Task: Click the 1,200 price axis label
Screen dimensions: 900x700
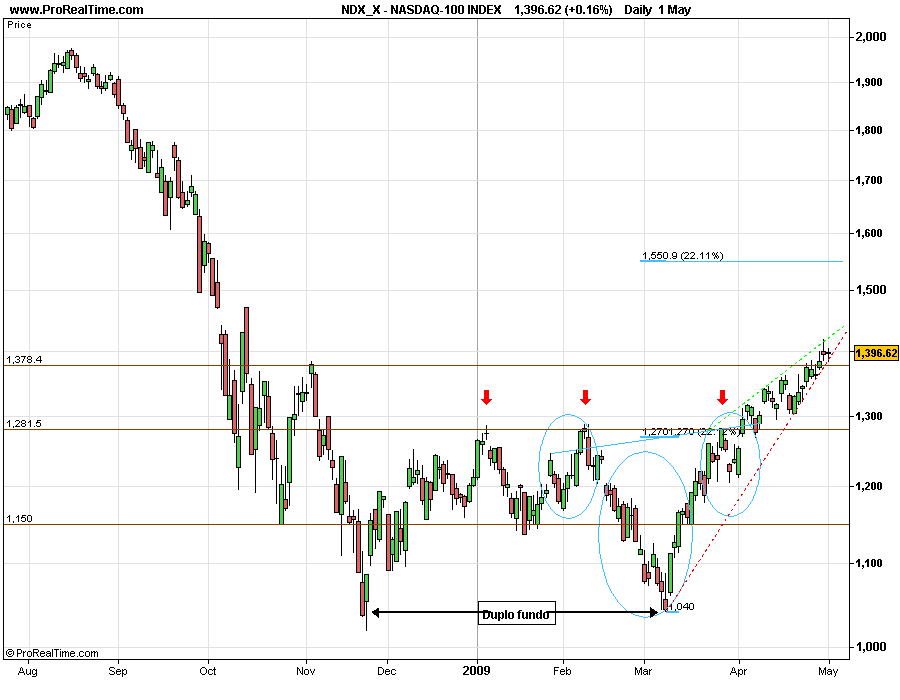Action: 869,486
